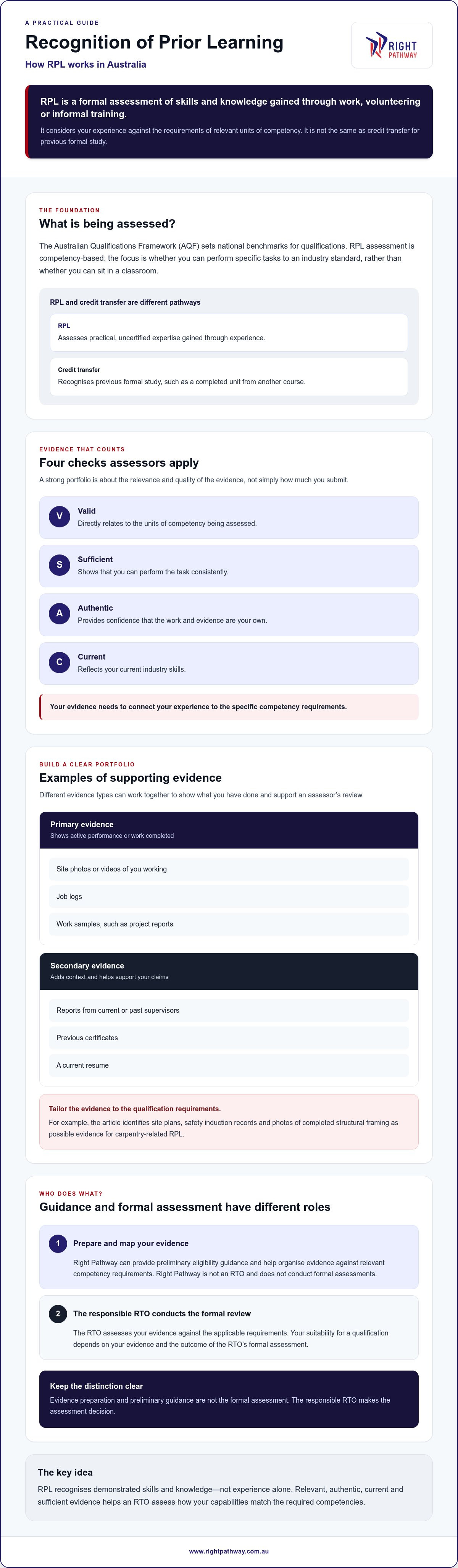The width and height of the screenshot is (458, 1568).
Task: Click the Right Pathway logo
Action: click(x=392, y=45)
